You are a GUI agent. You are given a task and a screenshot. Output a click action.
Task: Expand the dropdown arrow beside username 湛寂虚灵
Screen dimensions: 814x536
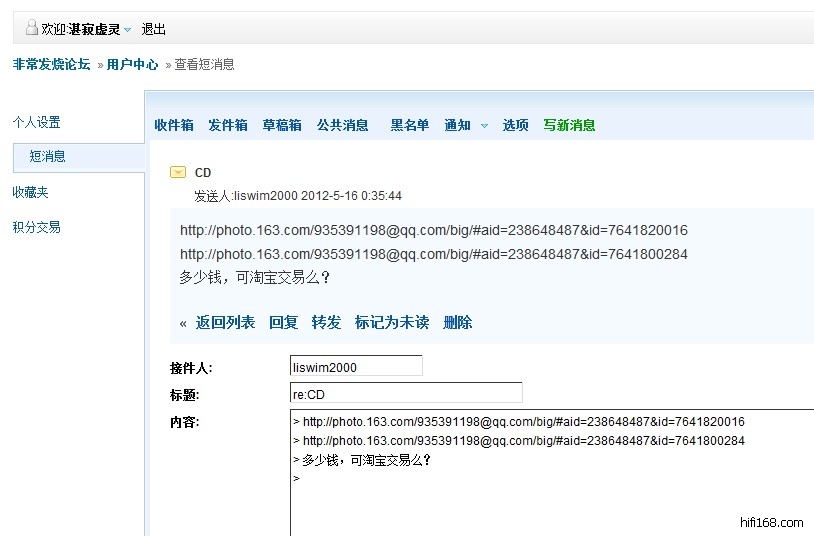(128, 30)
